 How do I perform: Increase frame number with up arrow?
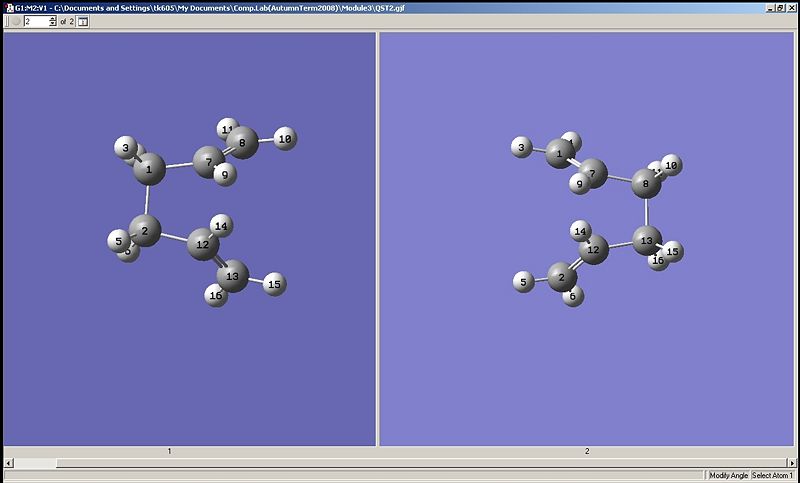coord(53,18)
